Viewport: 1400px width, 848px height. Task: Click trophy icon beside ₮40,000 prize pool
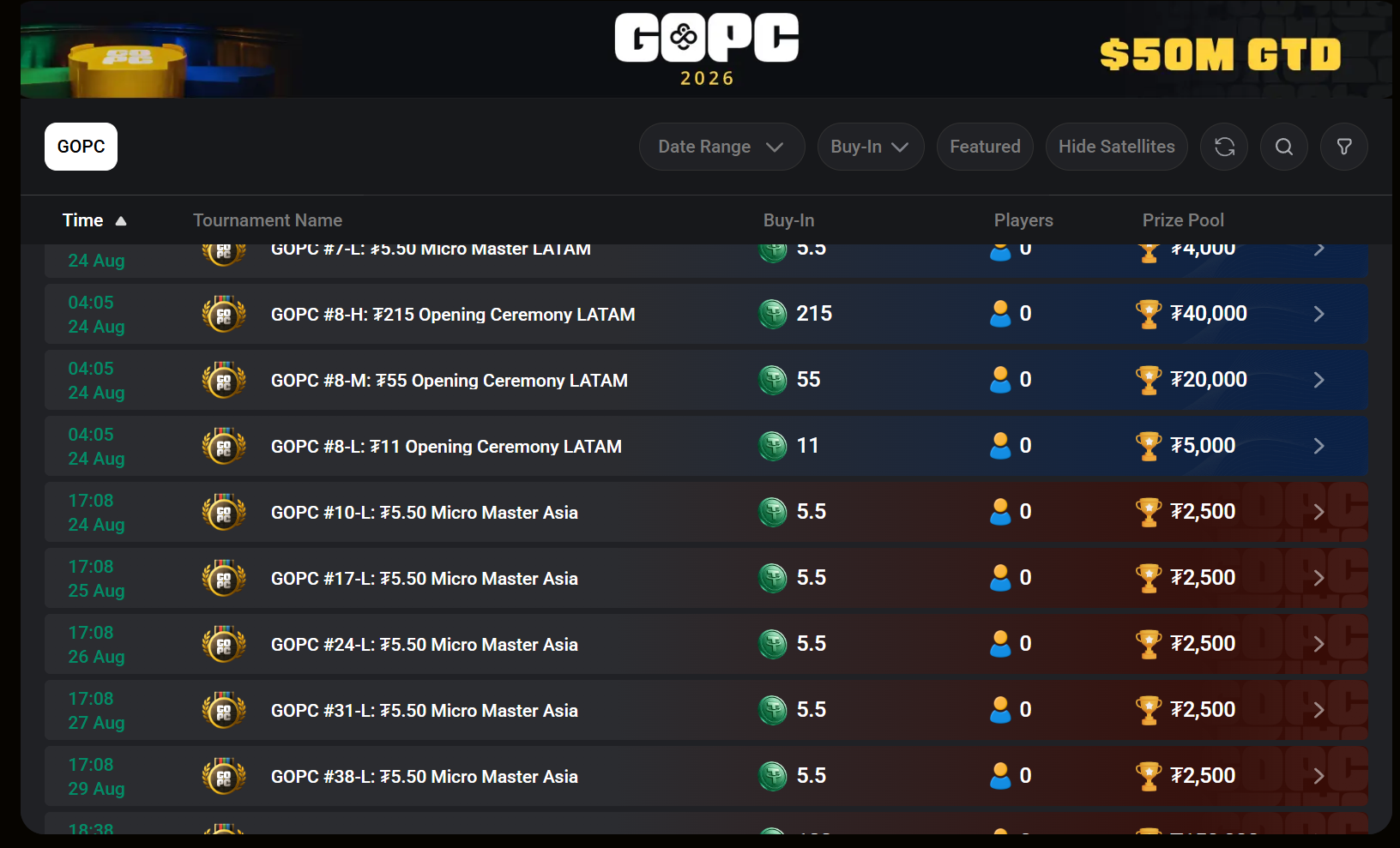tap(1149, 314)
